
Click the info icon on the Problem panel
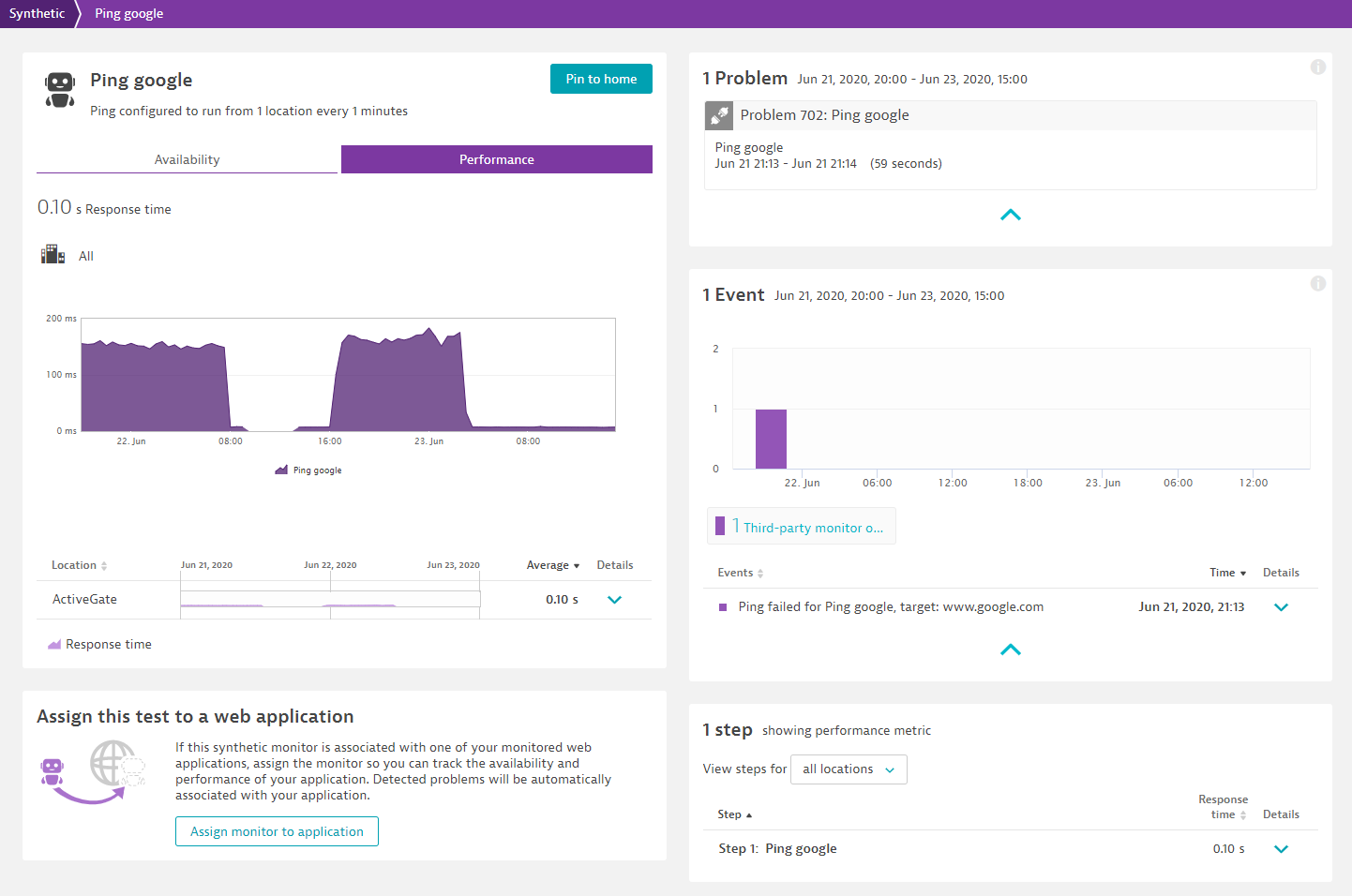click(x=1318, y=67)
